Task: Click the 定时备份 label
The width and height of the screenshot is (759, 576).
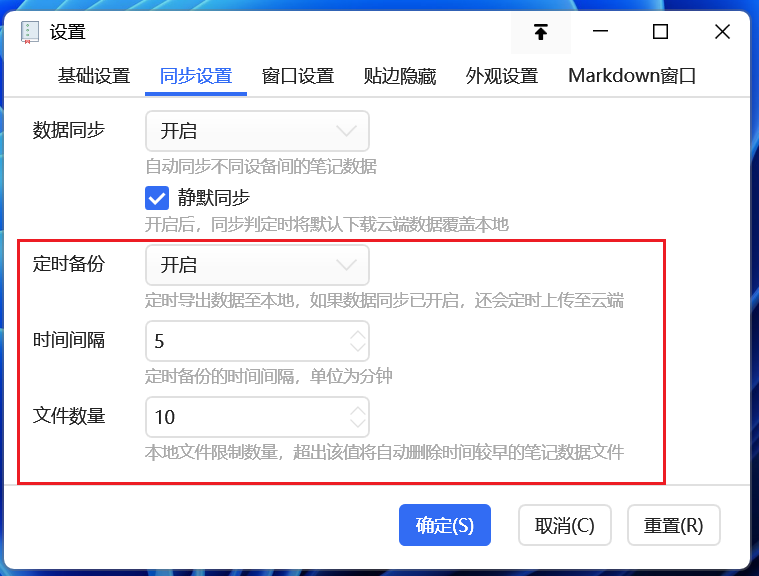Action: [x=69, y=264]
